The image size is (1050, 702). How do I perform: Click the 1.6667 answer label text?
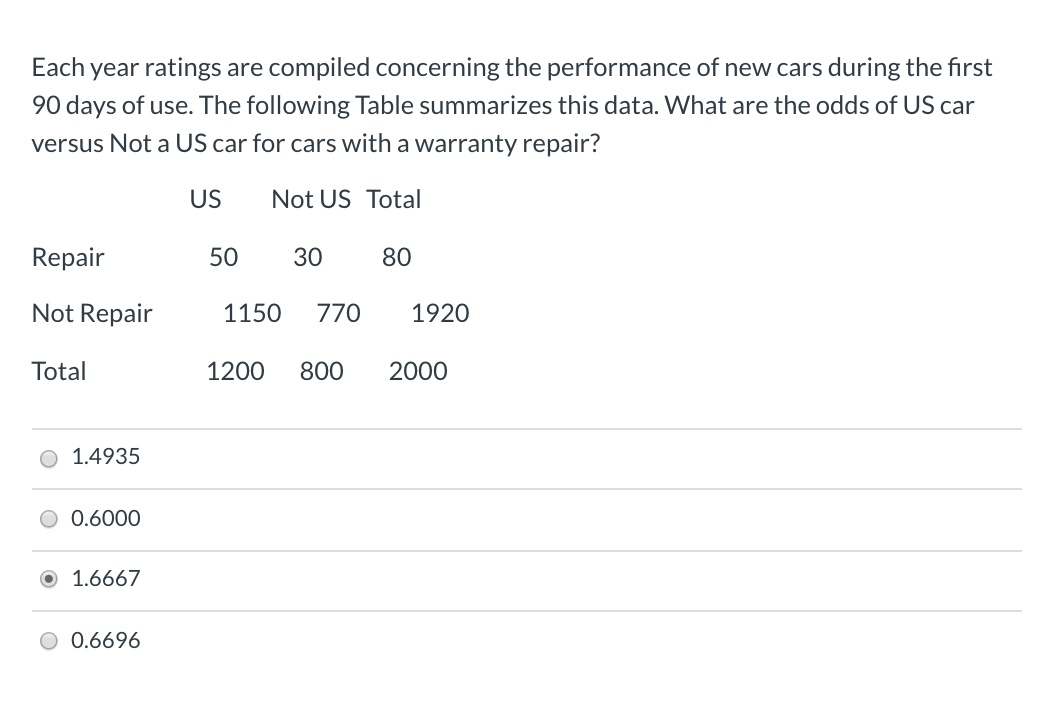(x=107, y=579)
